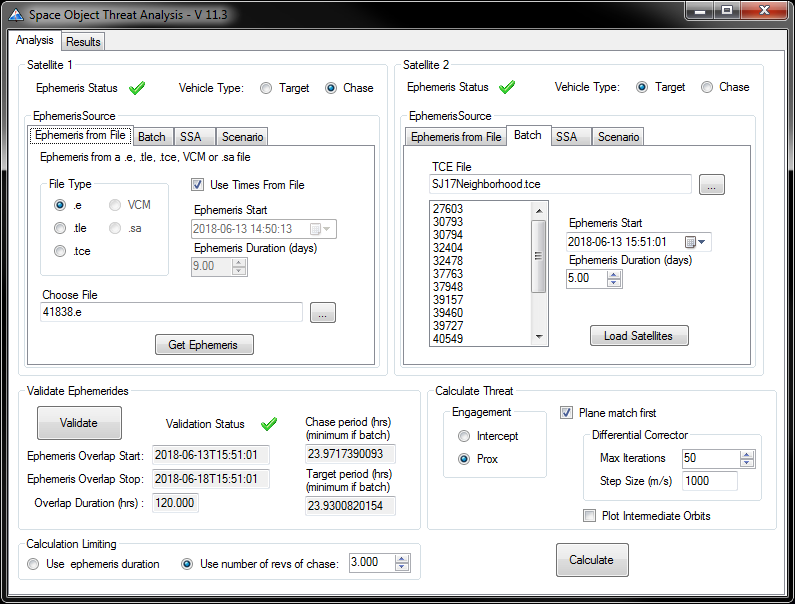
Task: Uncheck Plane match first option
Action: click(x=567, y=413)
